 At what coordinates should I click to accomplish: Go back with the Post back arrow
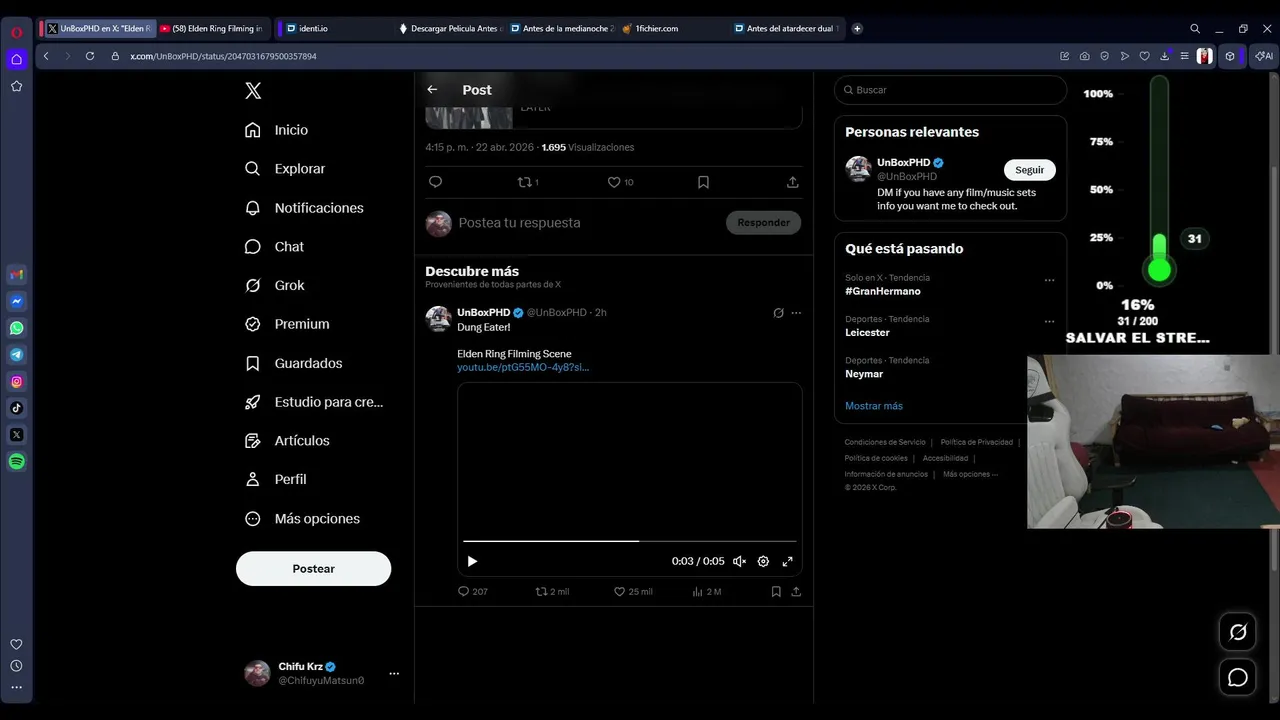(x=432, y=90)
